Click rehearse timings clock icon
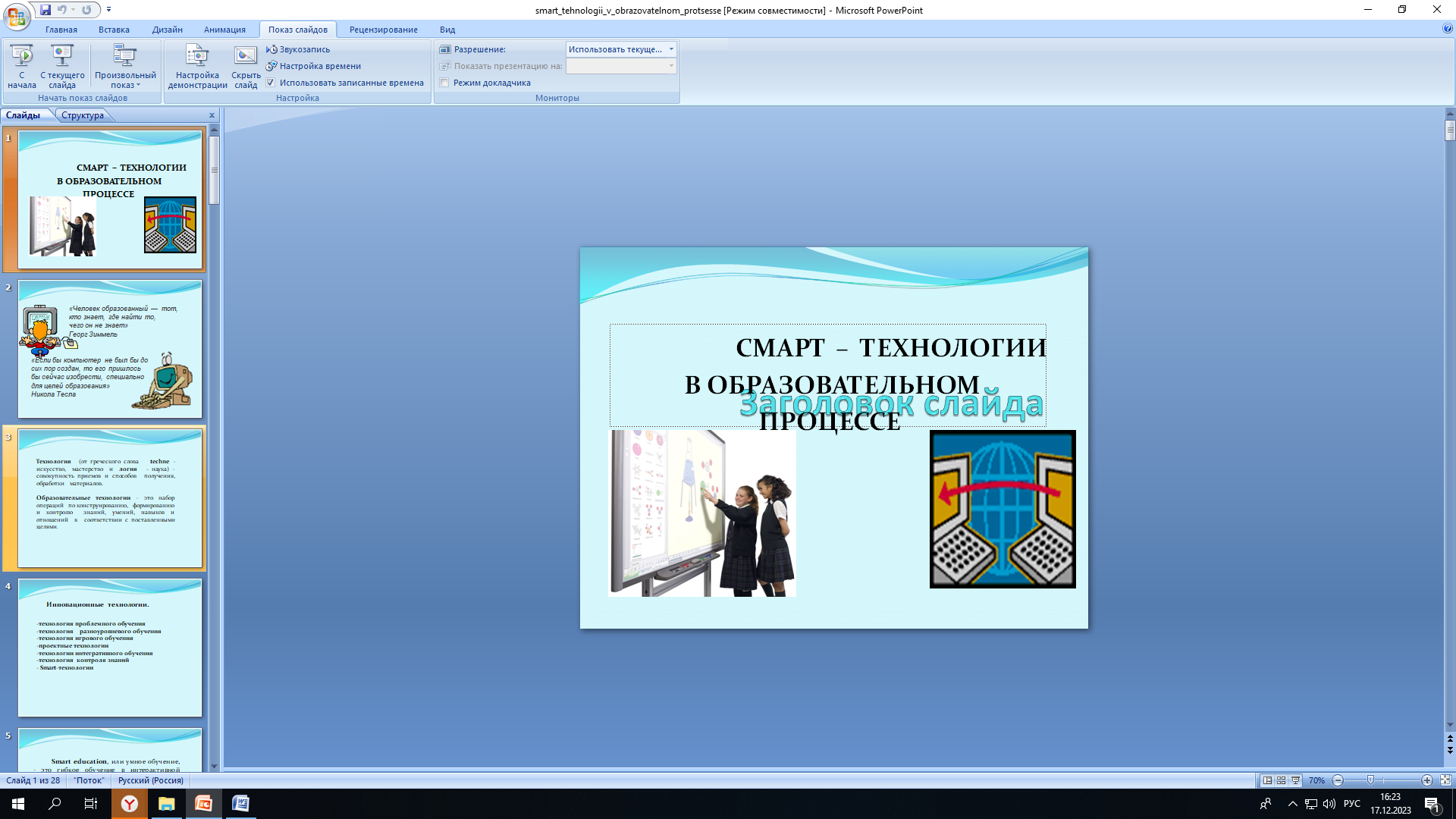1456x819 pixels. point(271,66)
